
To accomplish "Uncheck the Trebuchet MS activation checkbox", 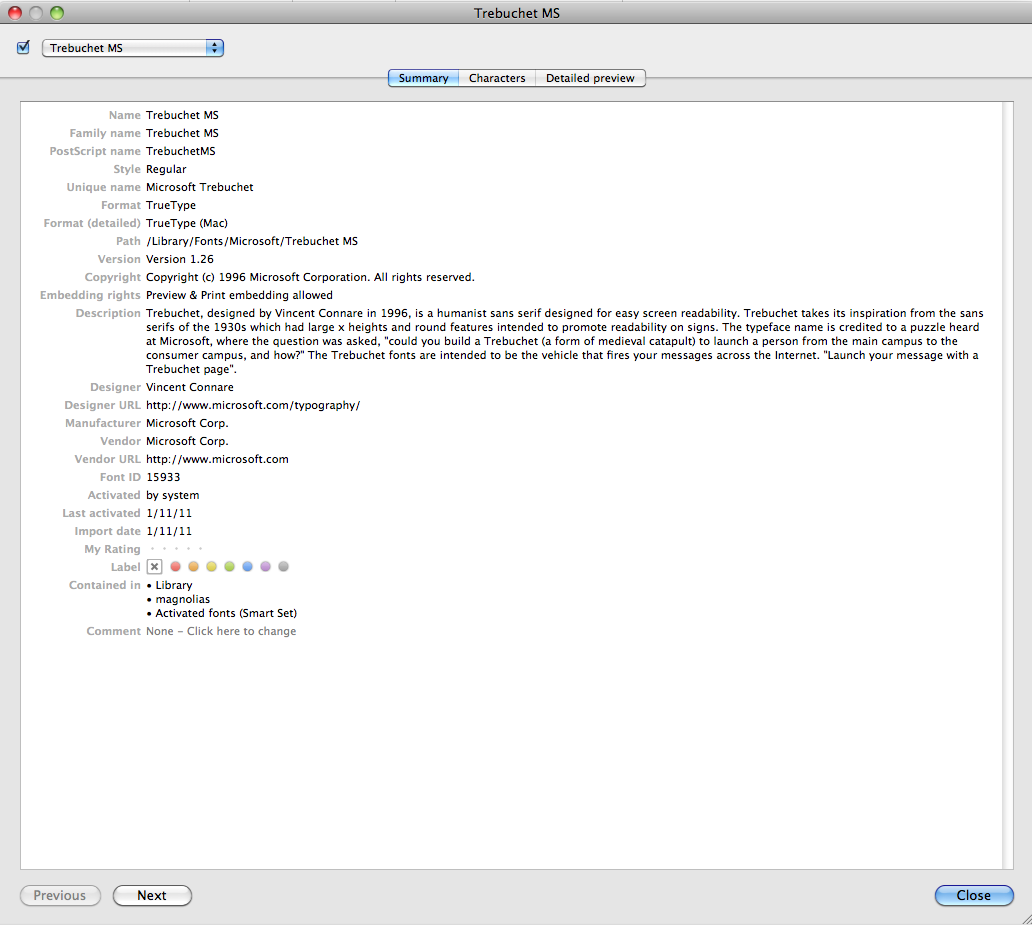I will click(24, 47).
